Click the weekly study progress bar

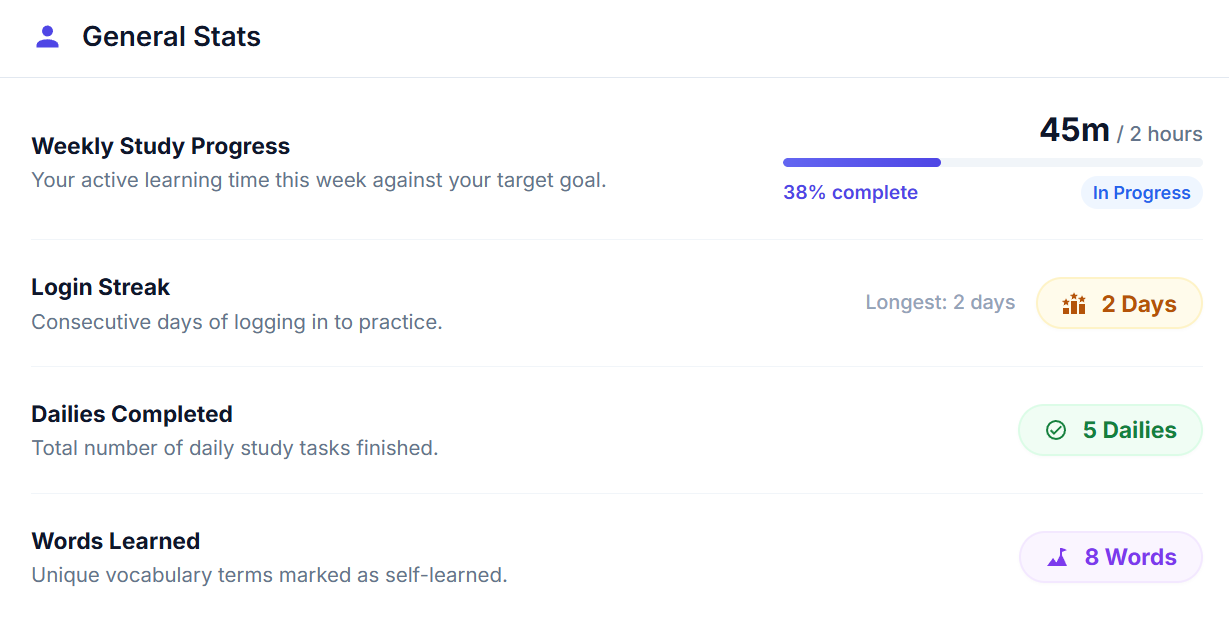993,162
